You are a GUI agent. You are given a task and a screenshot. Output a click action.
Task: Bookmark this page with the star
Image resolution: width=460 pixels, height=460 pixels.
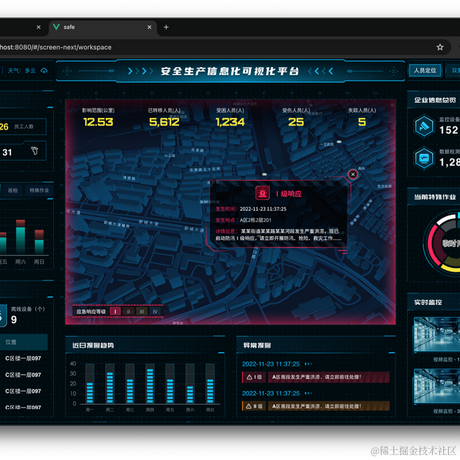pos(440,47)
